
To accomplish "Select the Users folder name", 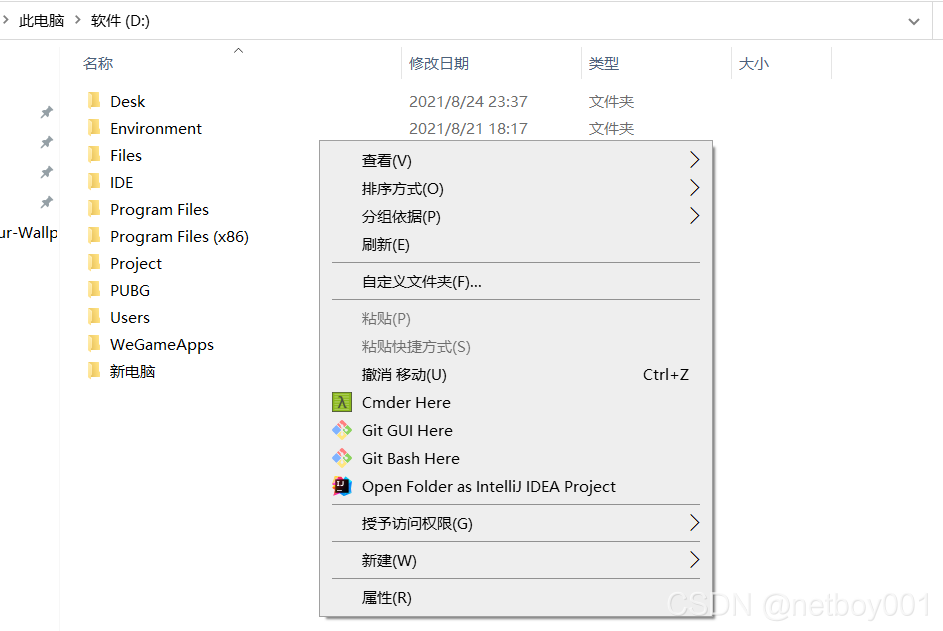I will (x=130, y=318).
